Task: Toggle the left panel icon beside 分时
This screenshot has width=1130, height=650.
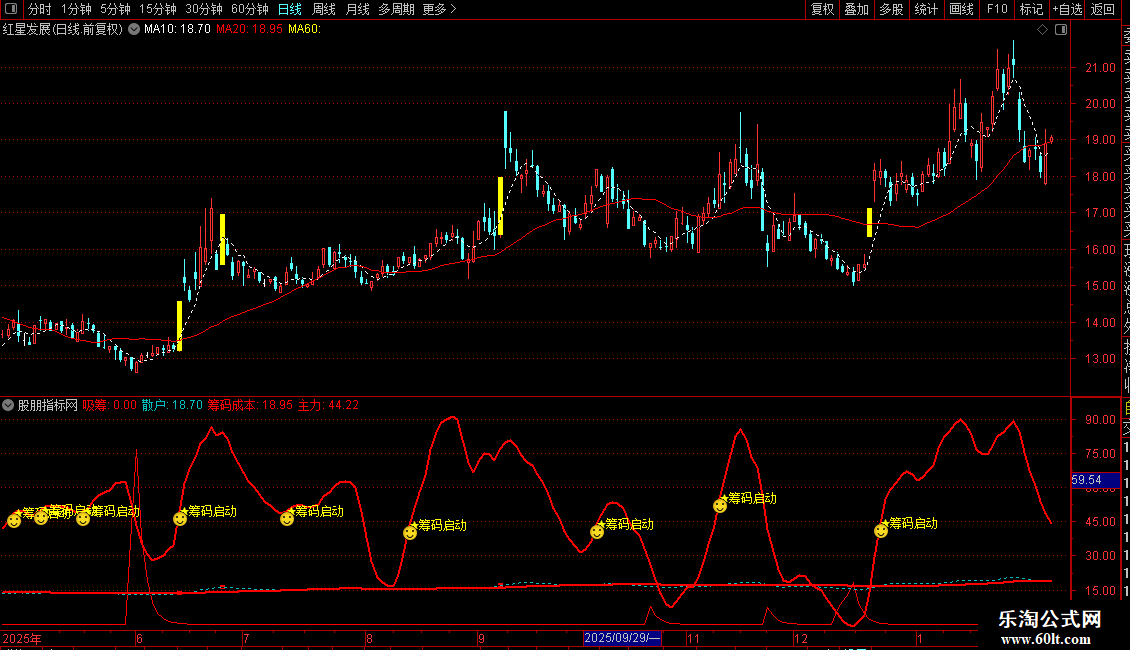Action: (x=11, y=9)
